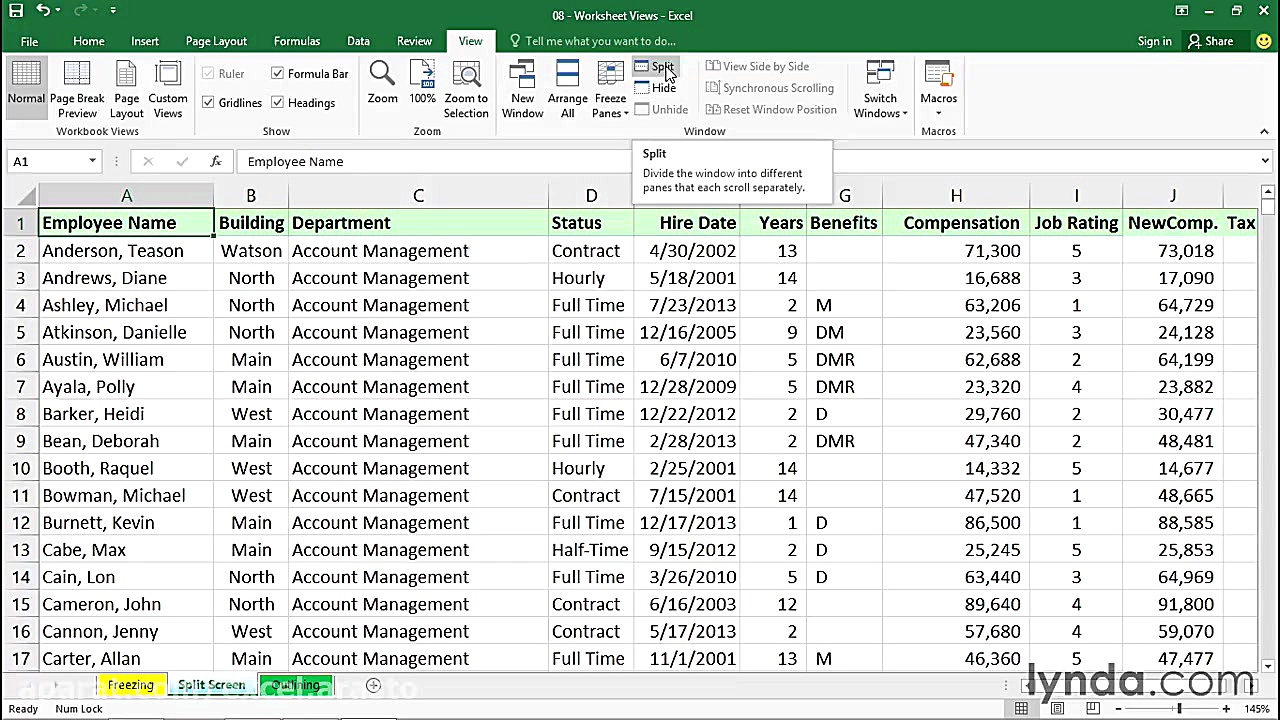Select the Normal workbook view icon

[x=26, y=85]
